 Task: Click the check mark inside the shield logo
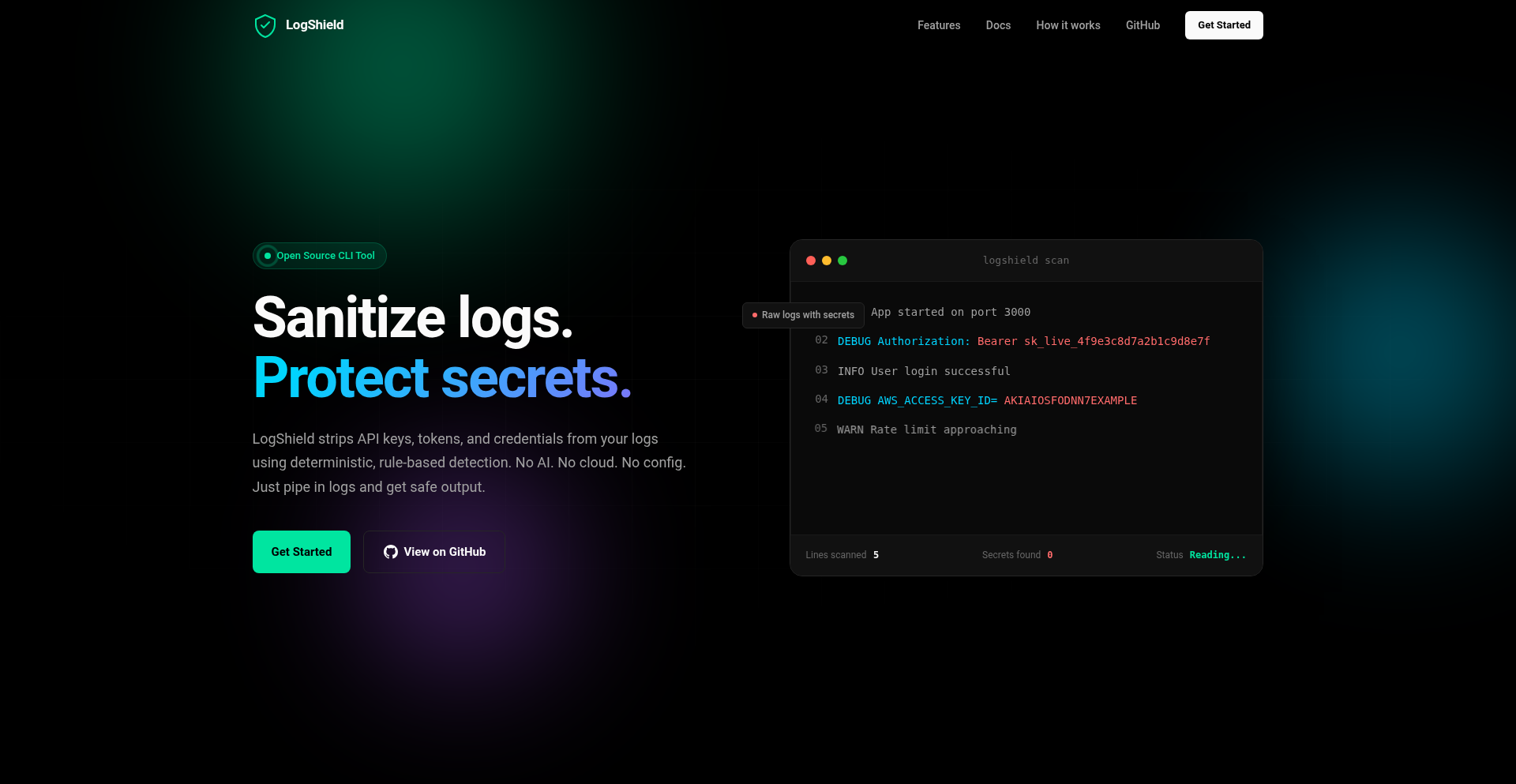[265, 25]
